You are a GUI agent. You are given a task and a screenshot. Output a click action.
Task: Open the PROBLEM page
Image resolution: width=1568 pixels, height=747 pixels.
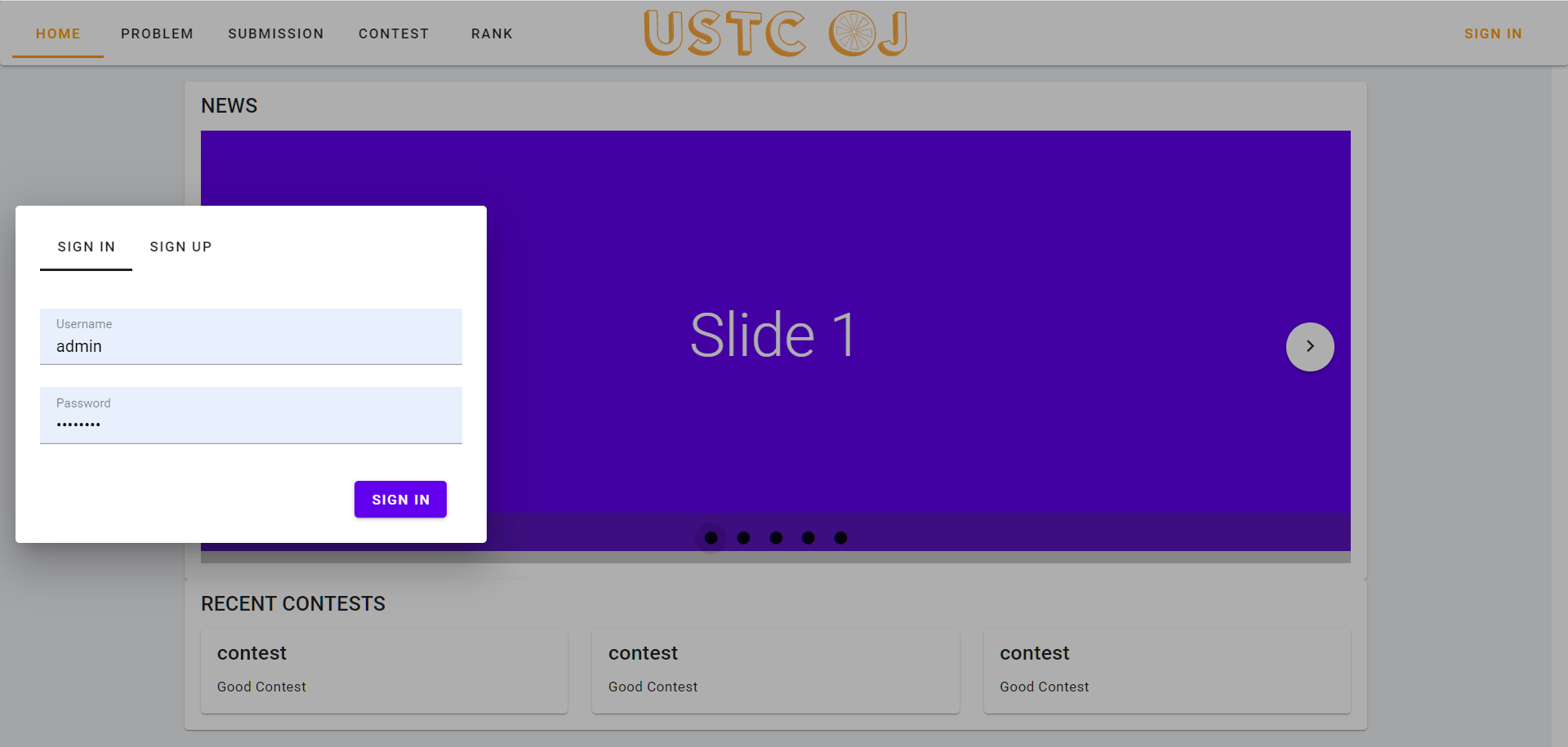click(x=157, y=33)
